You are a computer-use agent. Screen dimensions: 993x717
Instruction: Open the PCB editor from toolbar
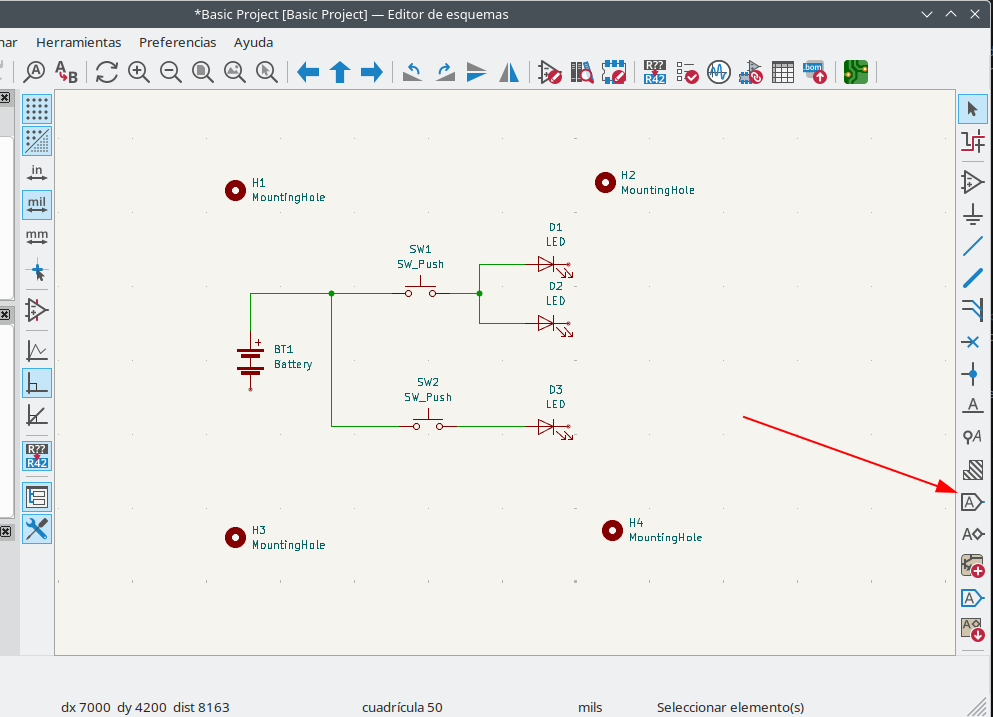pyautogui.click(x=855, y=72)
